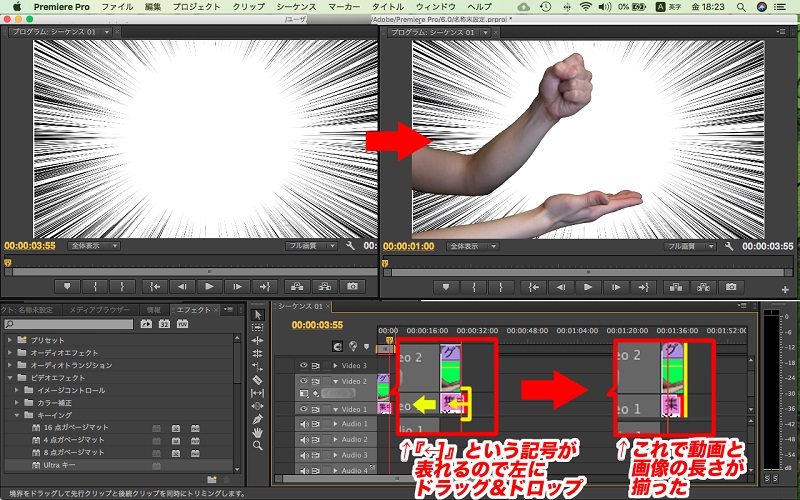This screenshot has height=500, width=800.
Task: Expand the プリセット folder
Action: pos(10,340)
